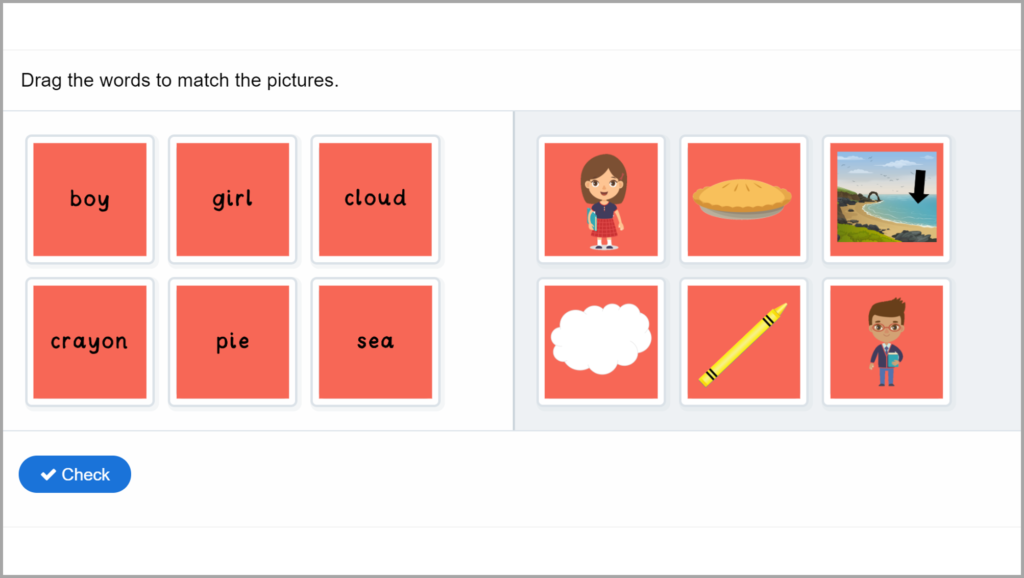The width and height of the screenshot is (1024, 578).
Task: Select the word card labeled girl
Action: tap(232, 199)
